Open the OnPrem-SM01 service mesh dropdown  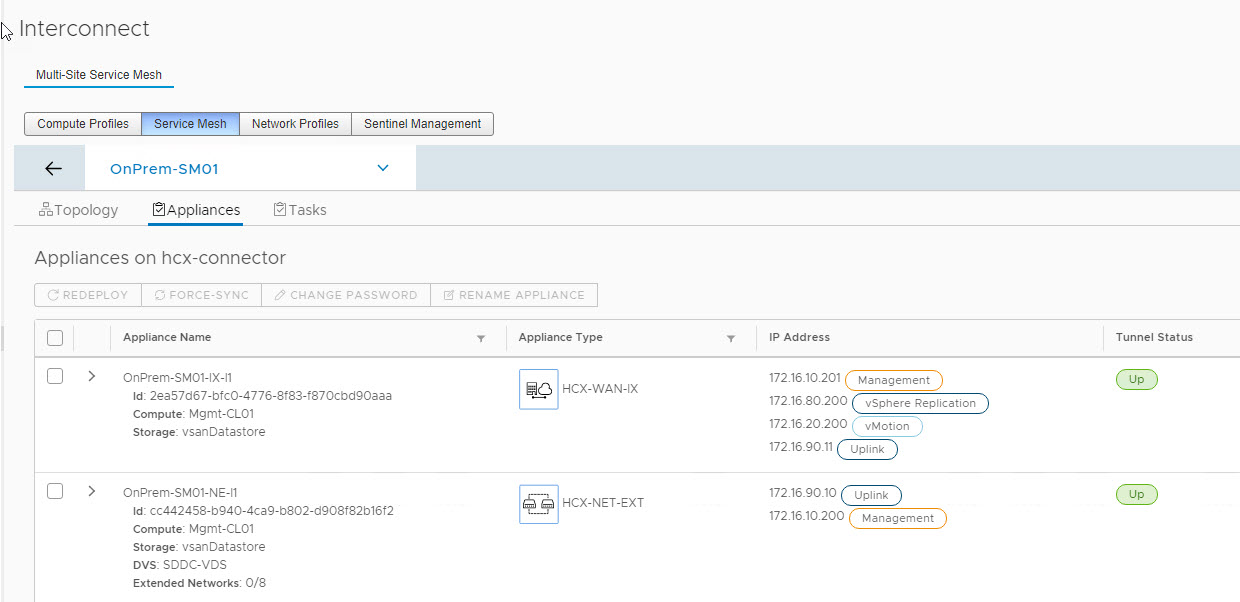382,168
